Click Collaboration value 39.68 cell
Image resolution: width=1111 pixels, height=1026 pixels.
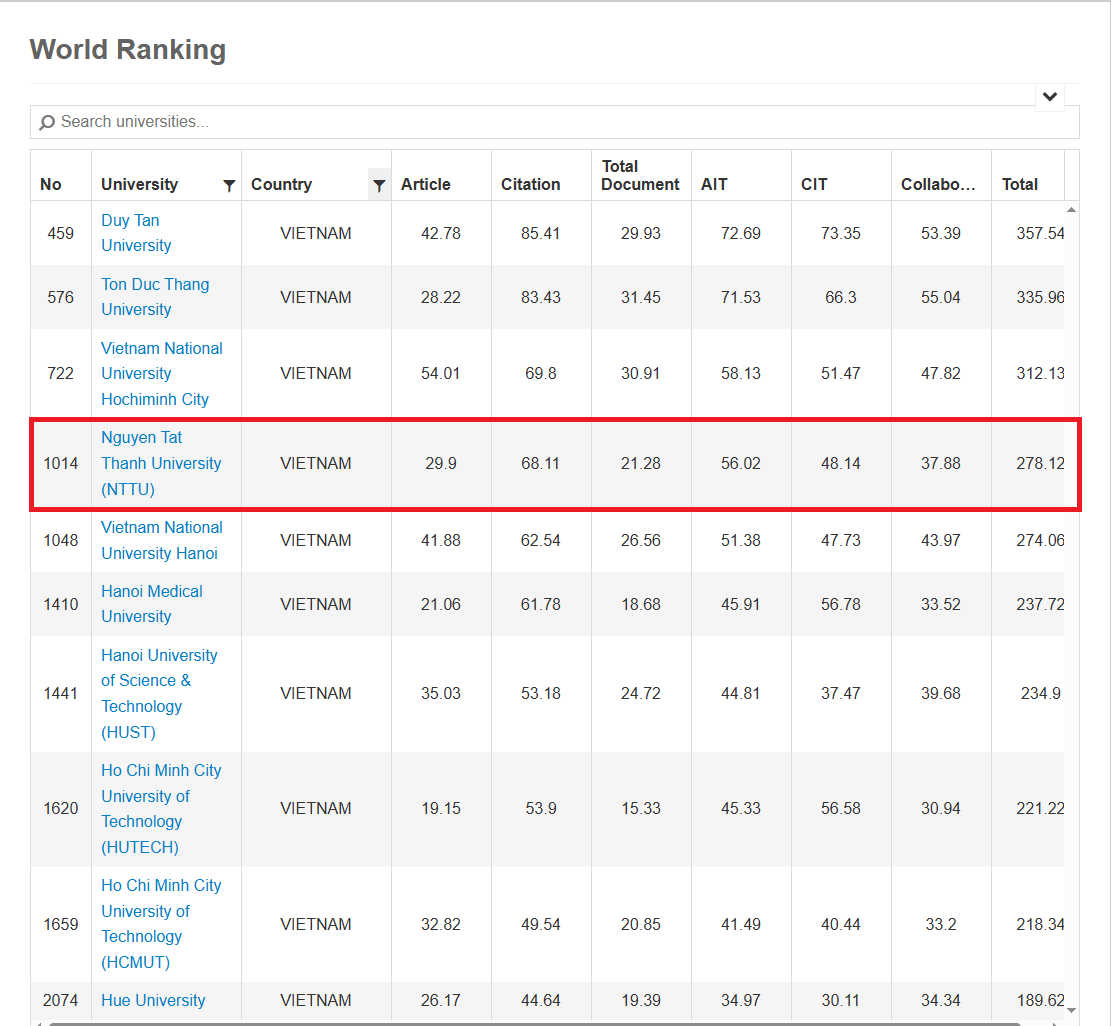click(x=940, y=693)
